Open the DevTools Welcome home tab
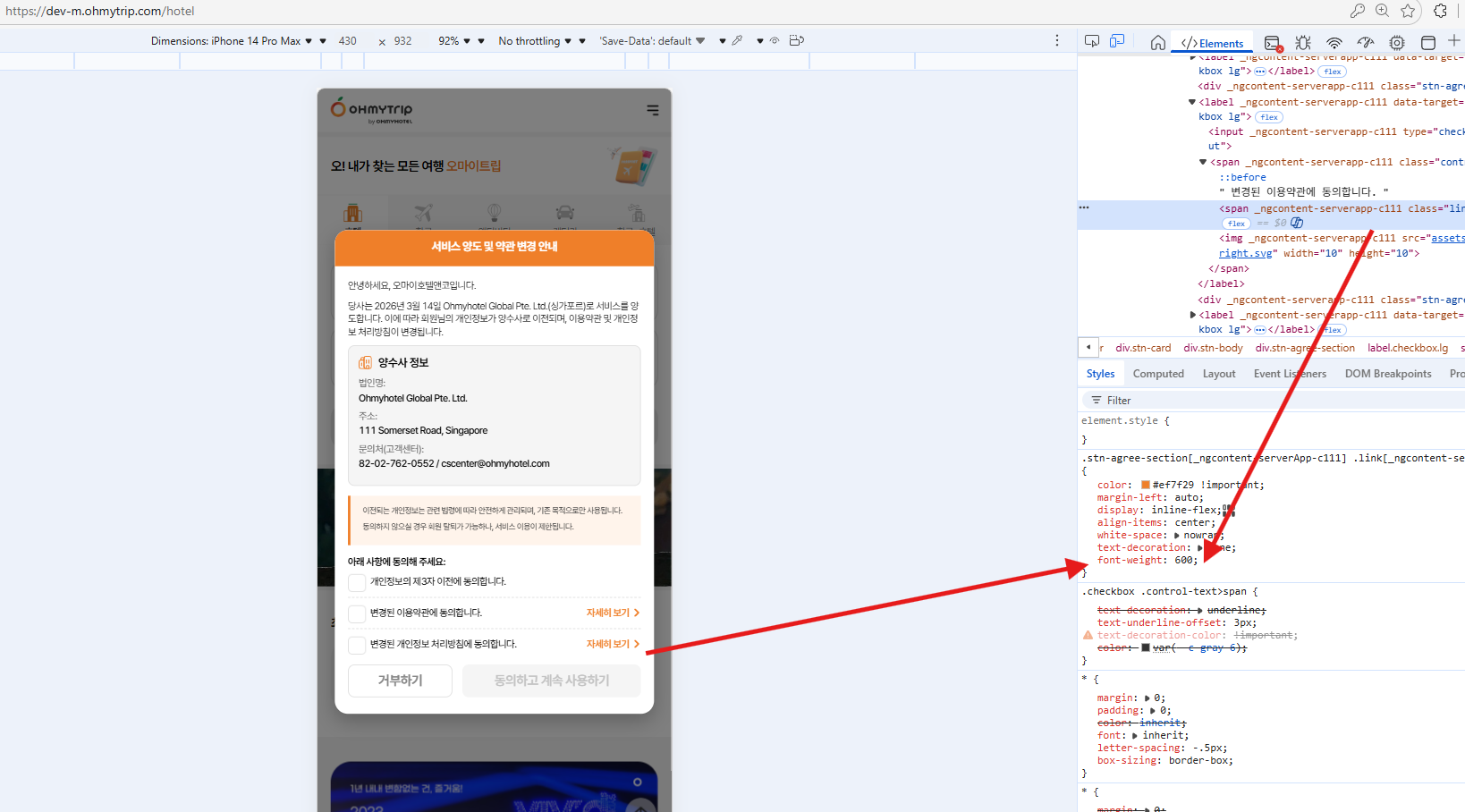Screen dimensions: 1465x812 pos(1157,42)
